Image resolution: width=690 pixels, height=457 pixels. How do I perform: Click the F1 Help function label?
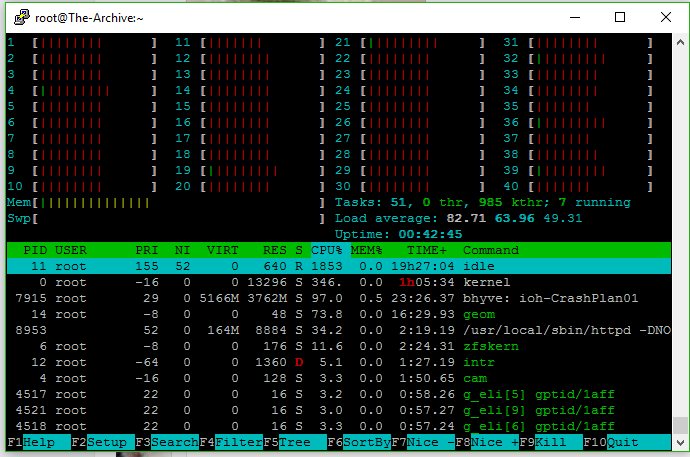click(x=39, y=442)
